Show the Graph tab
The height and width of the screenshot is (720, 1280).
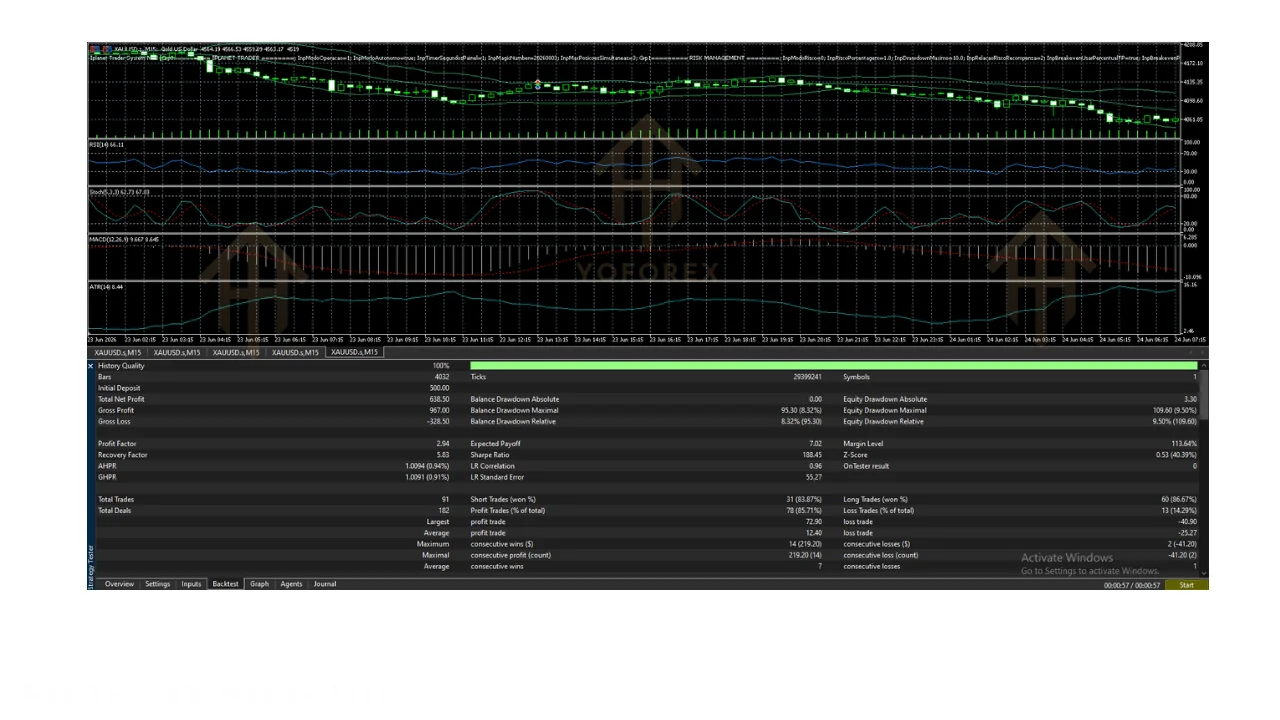tap(259, 584)
